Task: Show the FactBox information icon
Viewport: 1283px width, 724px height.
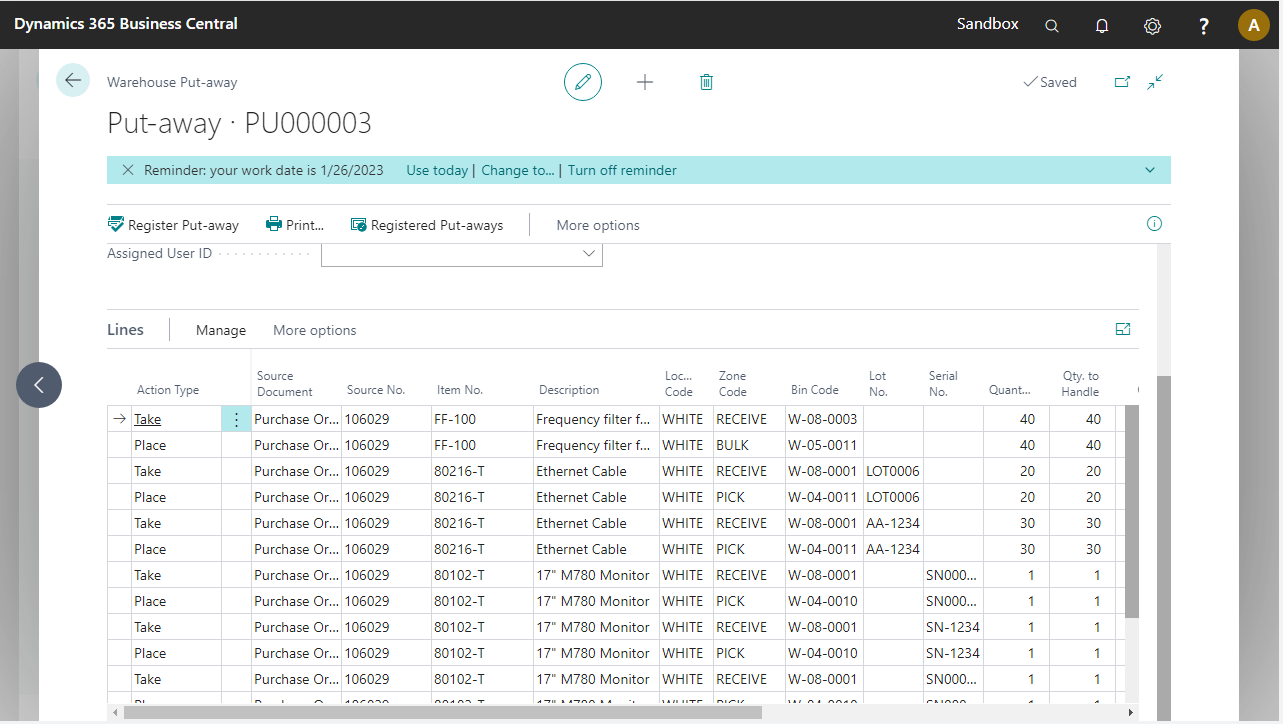Action: point(1154,224)
